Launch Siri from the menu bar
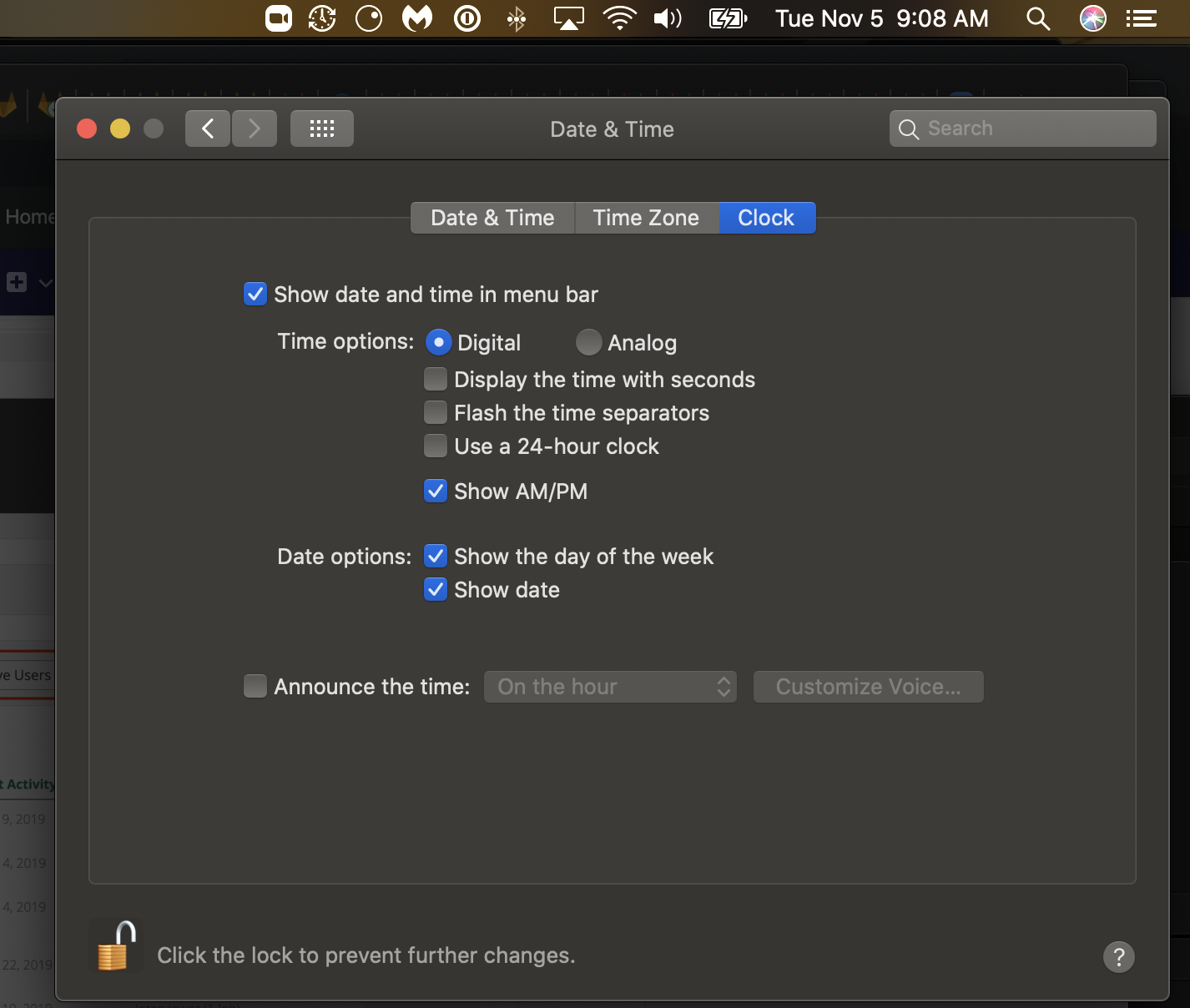Screen dimensions: 1190x1008 tap(1093, 18)
